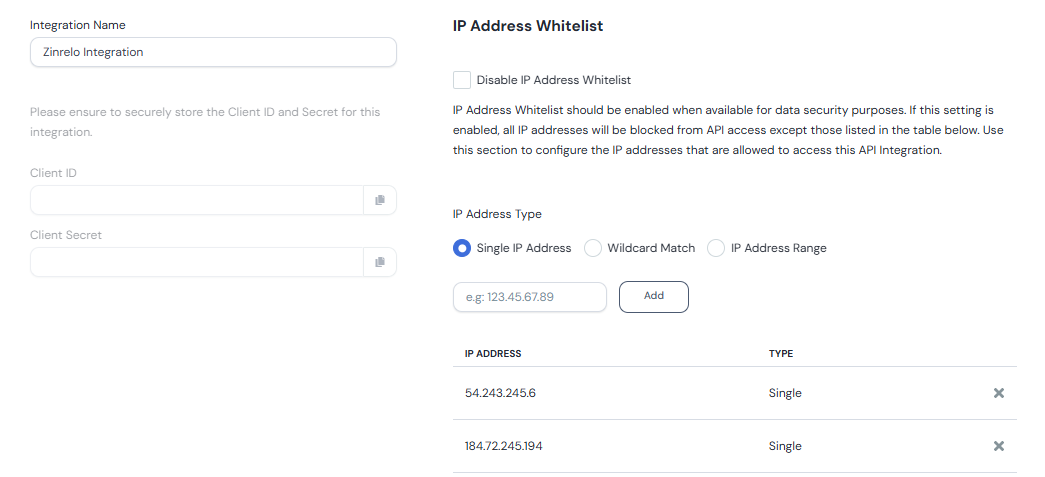The width and height of the screenshot is (1045, 477).
Task: Select the 184.72.245.194 table row
Action: click(x=735, y=446)
